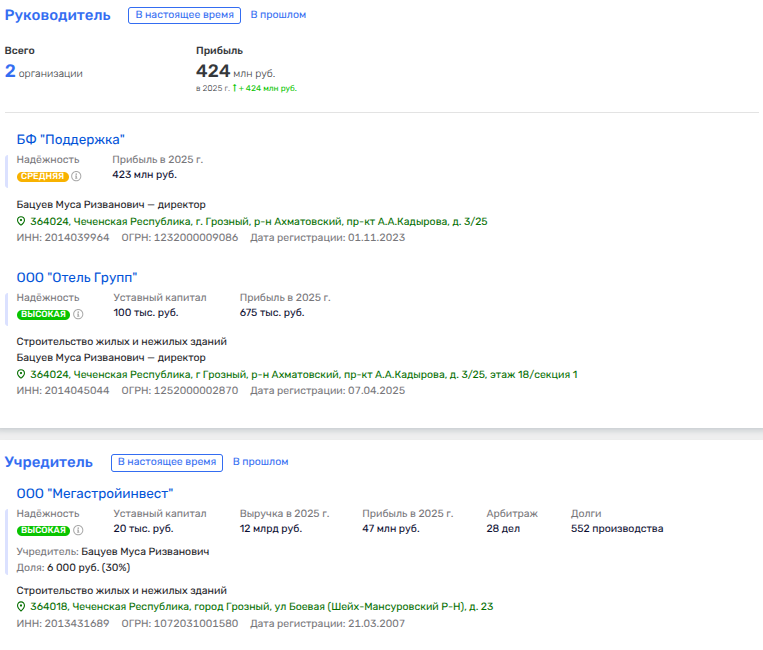Viewport: 763px width, 650px height.
Task: Click ВЫСОКАЯ reliability badge for Отель Групп
Action: [43, 314]
